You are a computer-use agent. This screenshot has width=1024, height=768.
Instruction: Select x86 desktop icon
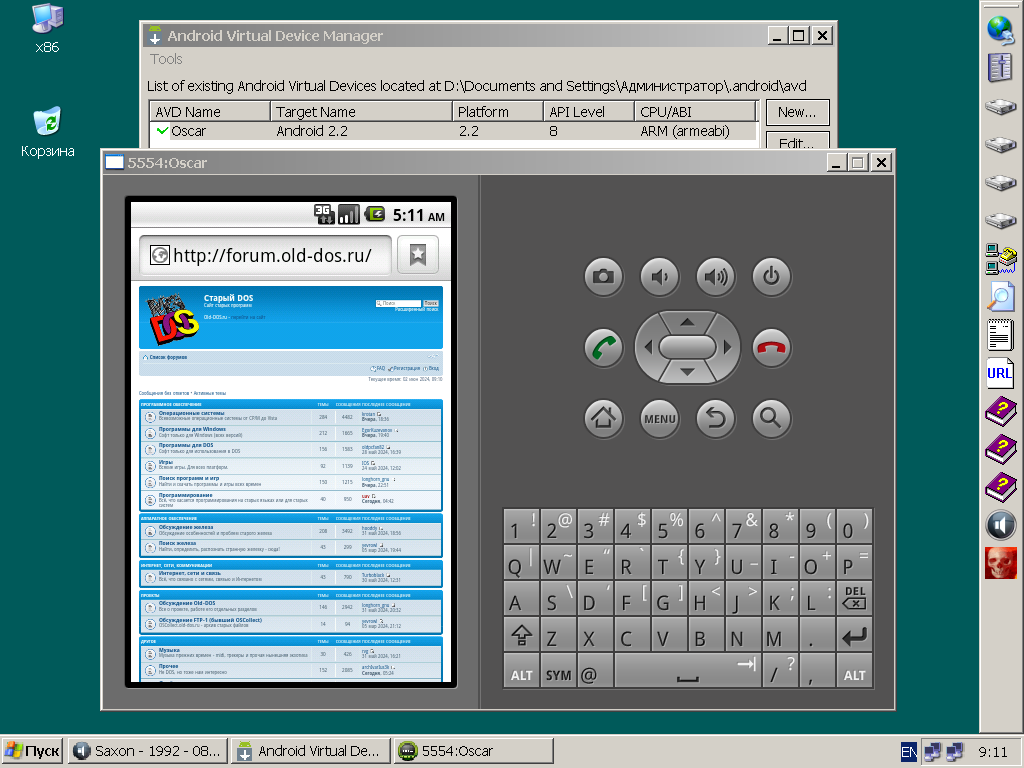(47, 29)
